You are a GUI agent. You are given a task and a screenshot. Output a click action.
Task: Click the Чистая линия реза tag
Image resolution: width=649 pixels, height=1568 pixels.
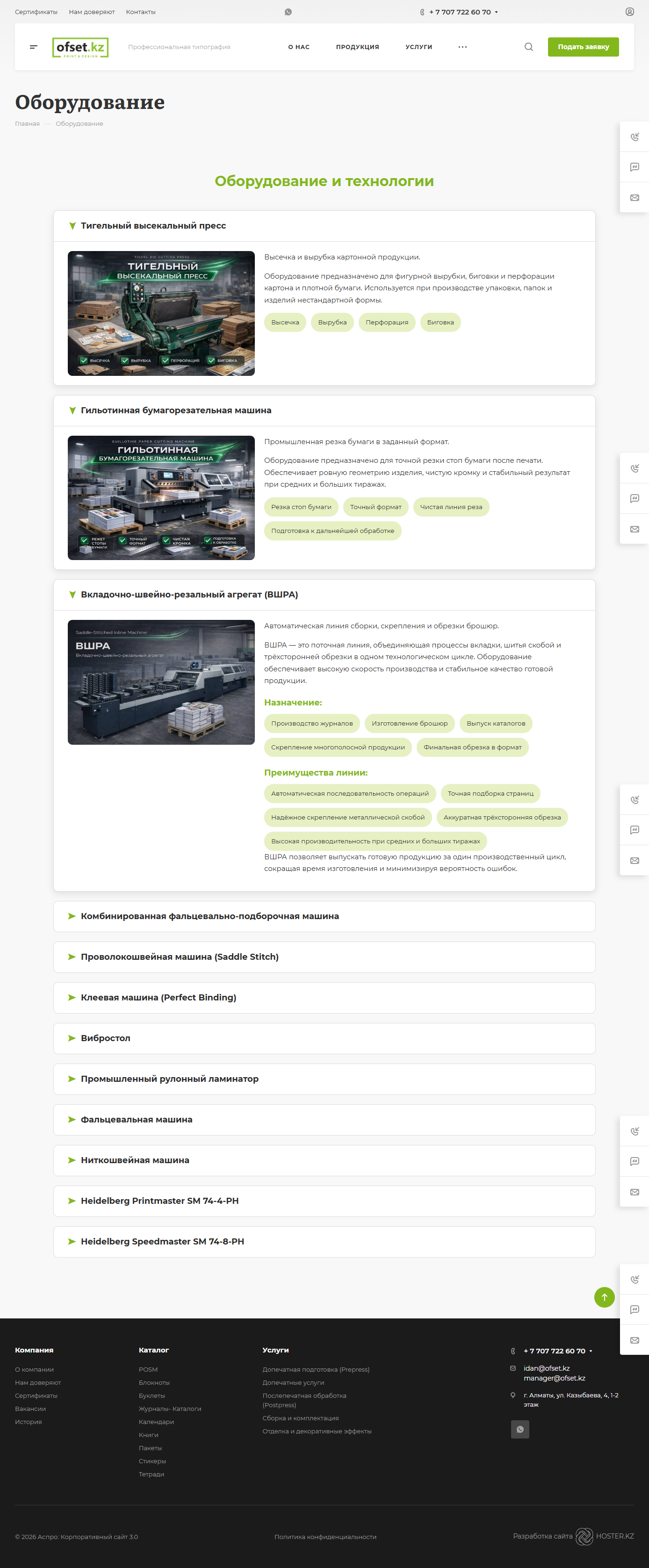pos(451,507)
